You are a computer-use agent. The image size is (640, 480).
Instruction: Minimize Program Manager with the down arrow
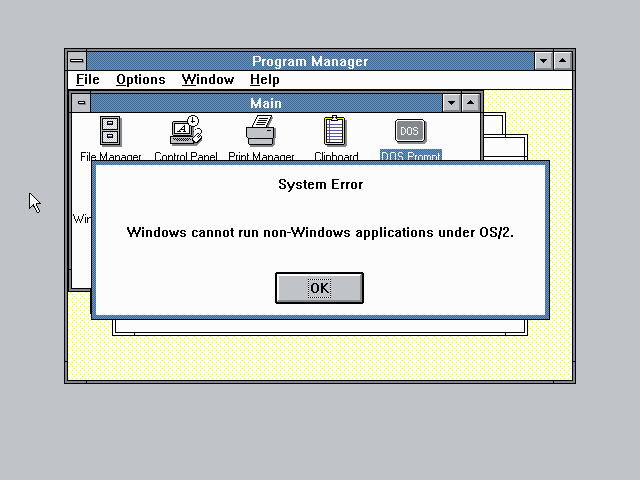pyautogui.click(x=543, y=61)
